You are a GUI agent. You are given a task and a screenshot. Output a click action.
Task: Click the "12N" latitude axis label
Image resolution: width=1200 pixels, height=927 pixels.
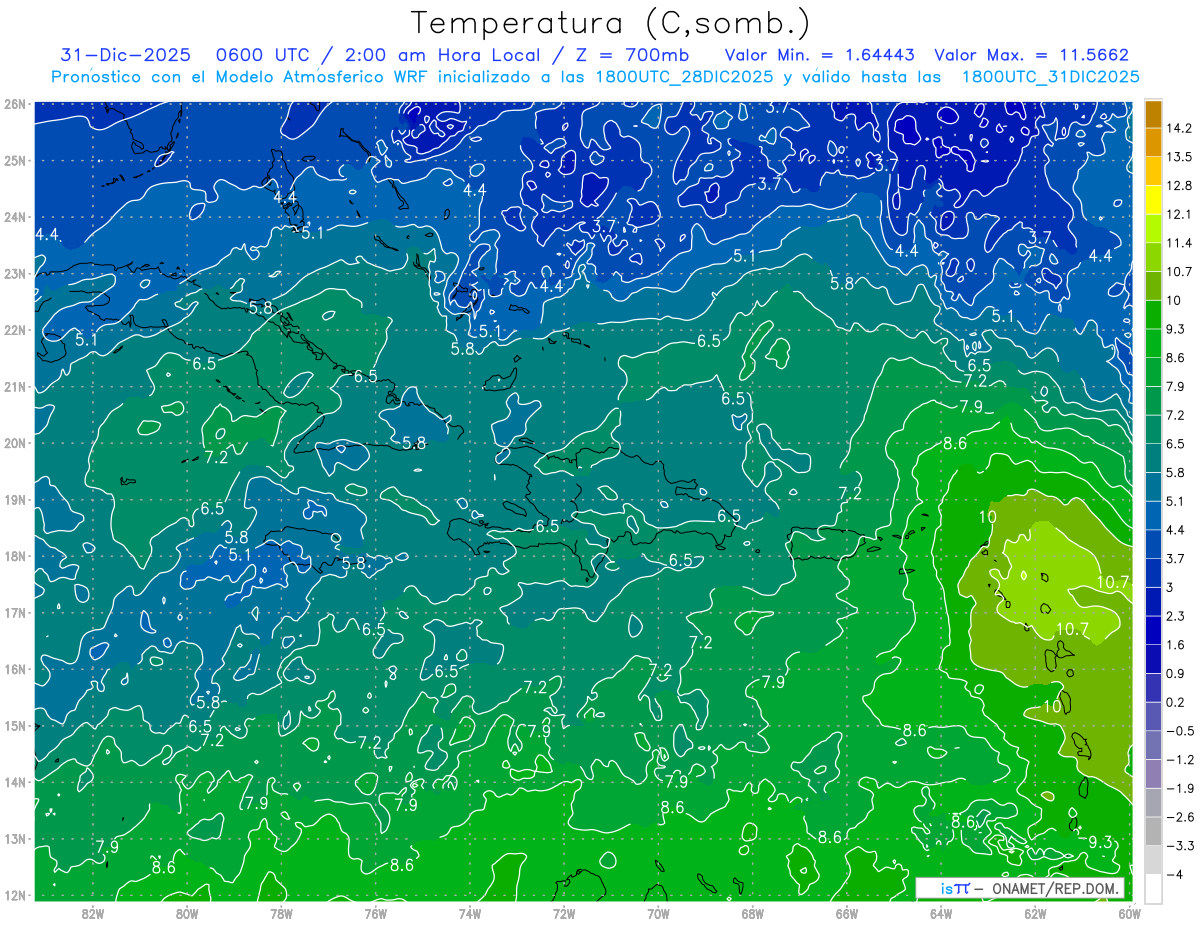point(15,895)
